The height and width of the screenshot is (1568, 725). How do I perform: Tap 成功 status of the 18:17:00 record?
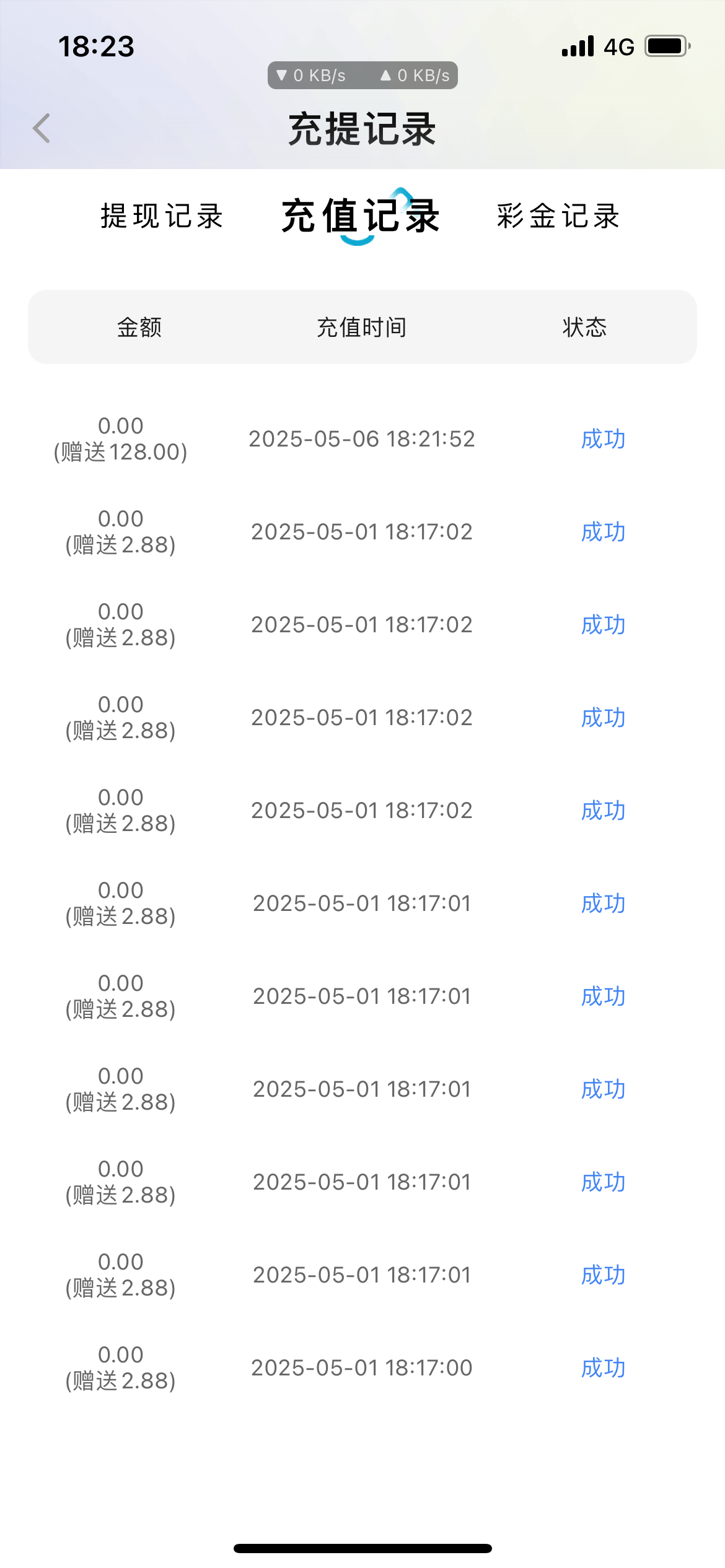pyautogui.click(x=603, y=1368)
